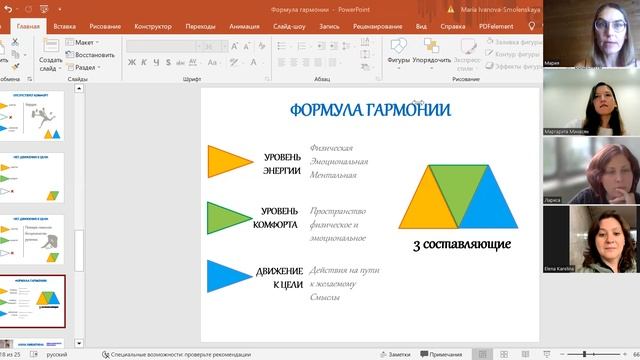
Task: Open the Справка tab
Action: 453,27
